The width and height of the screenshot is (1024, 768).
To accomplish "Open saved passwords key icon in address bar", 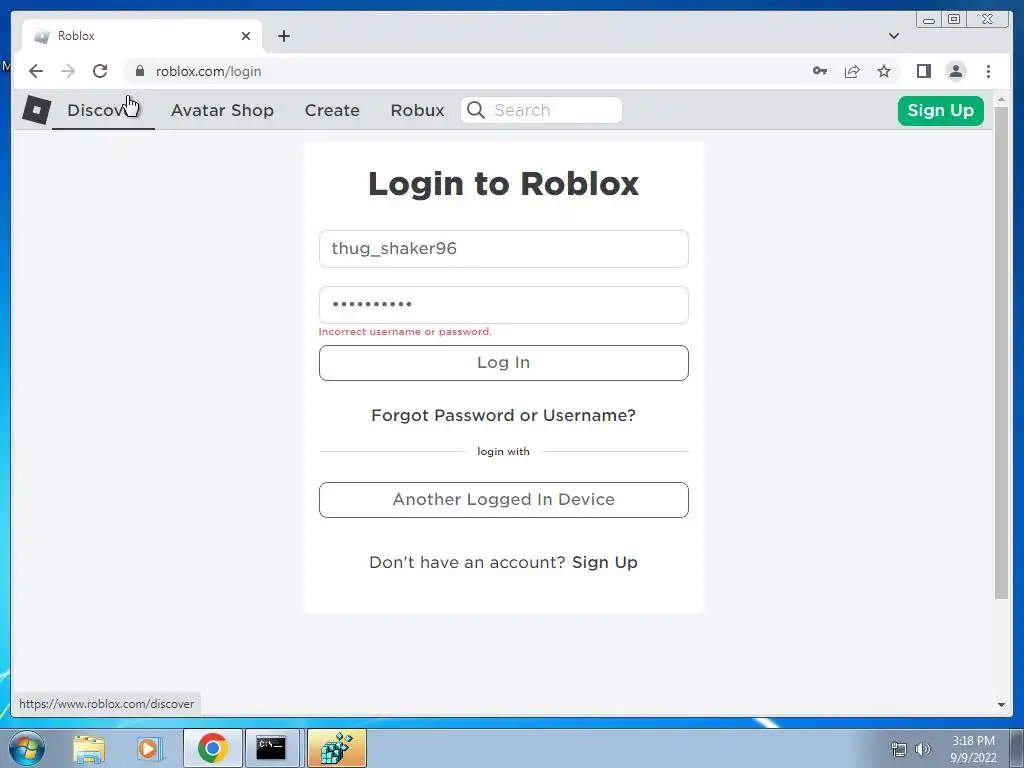I will click(820, 71).
